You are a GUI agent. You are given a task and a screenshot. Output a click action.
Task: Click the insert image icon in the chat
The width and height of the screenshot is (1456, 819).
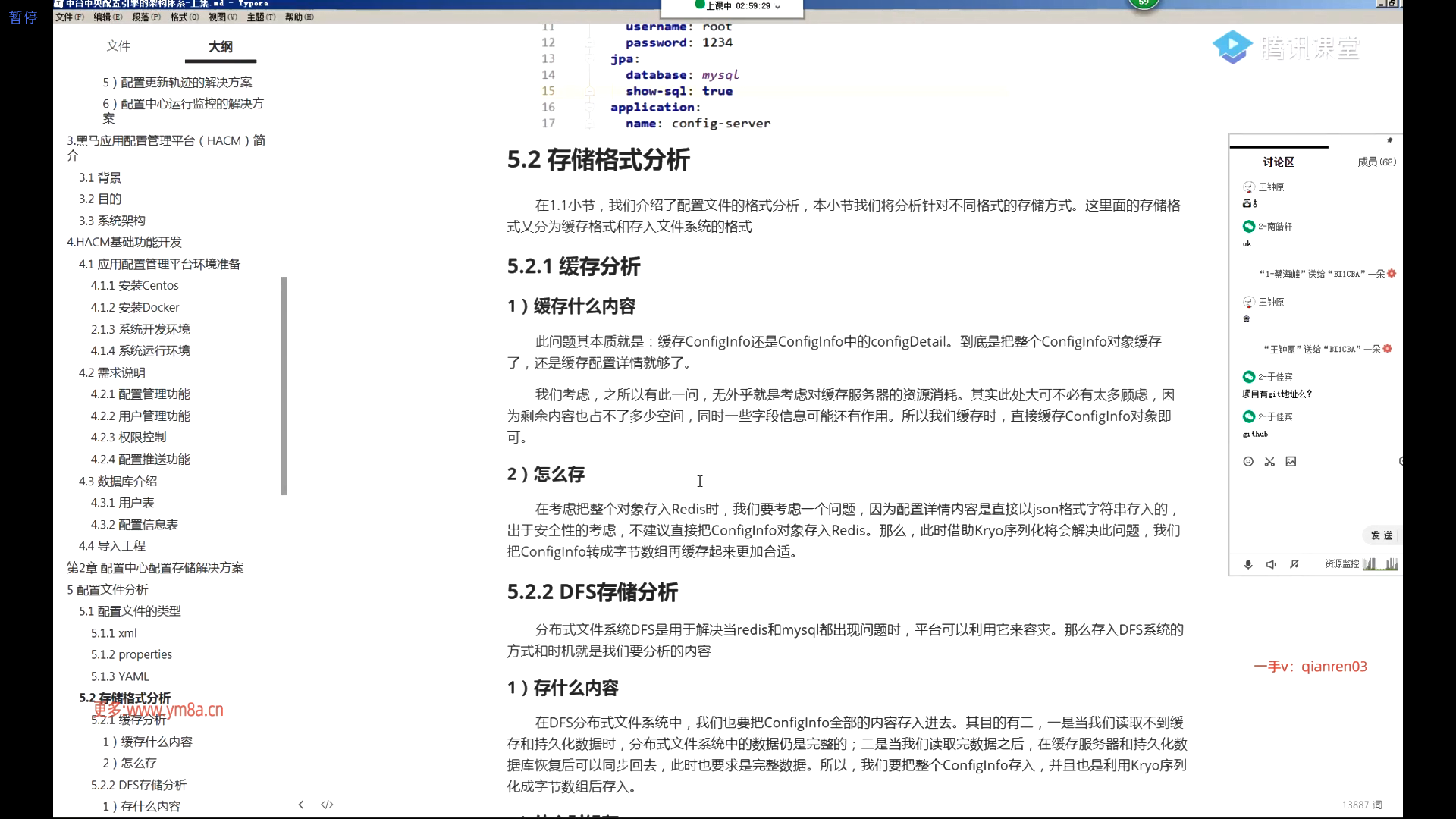(x=1291, y=461)
